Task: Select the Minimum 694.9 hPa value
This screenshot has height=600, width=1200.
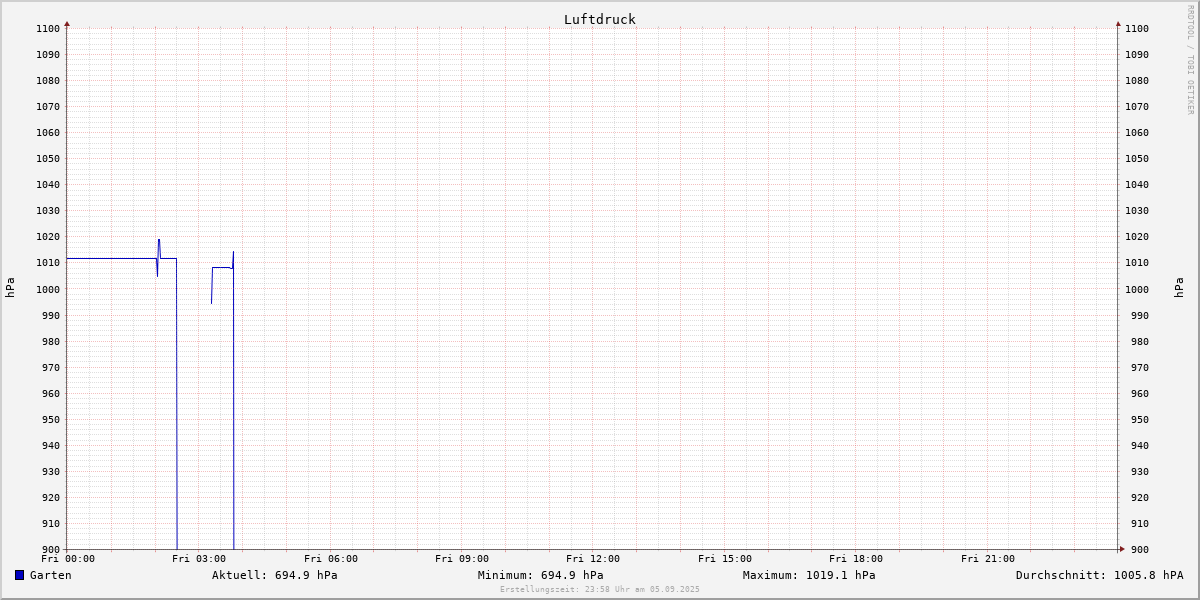Action: (540, 575)
